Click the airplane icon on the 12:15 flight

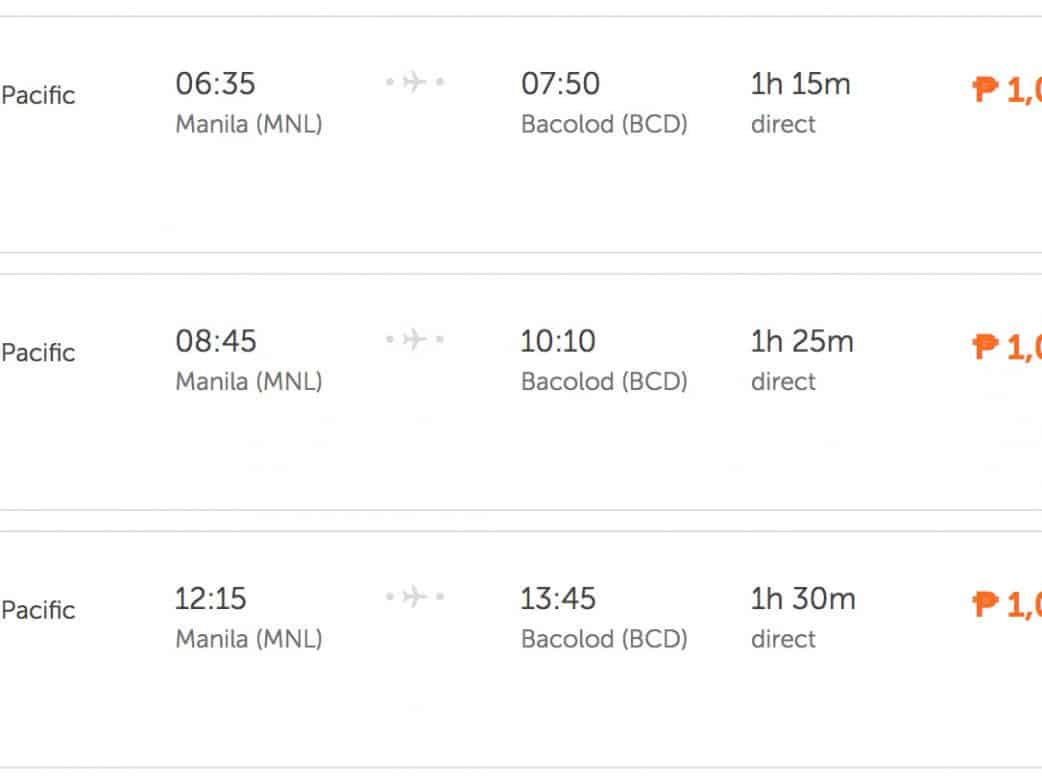coord(415,598)
